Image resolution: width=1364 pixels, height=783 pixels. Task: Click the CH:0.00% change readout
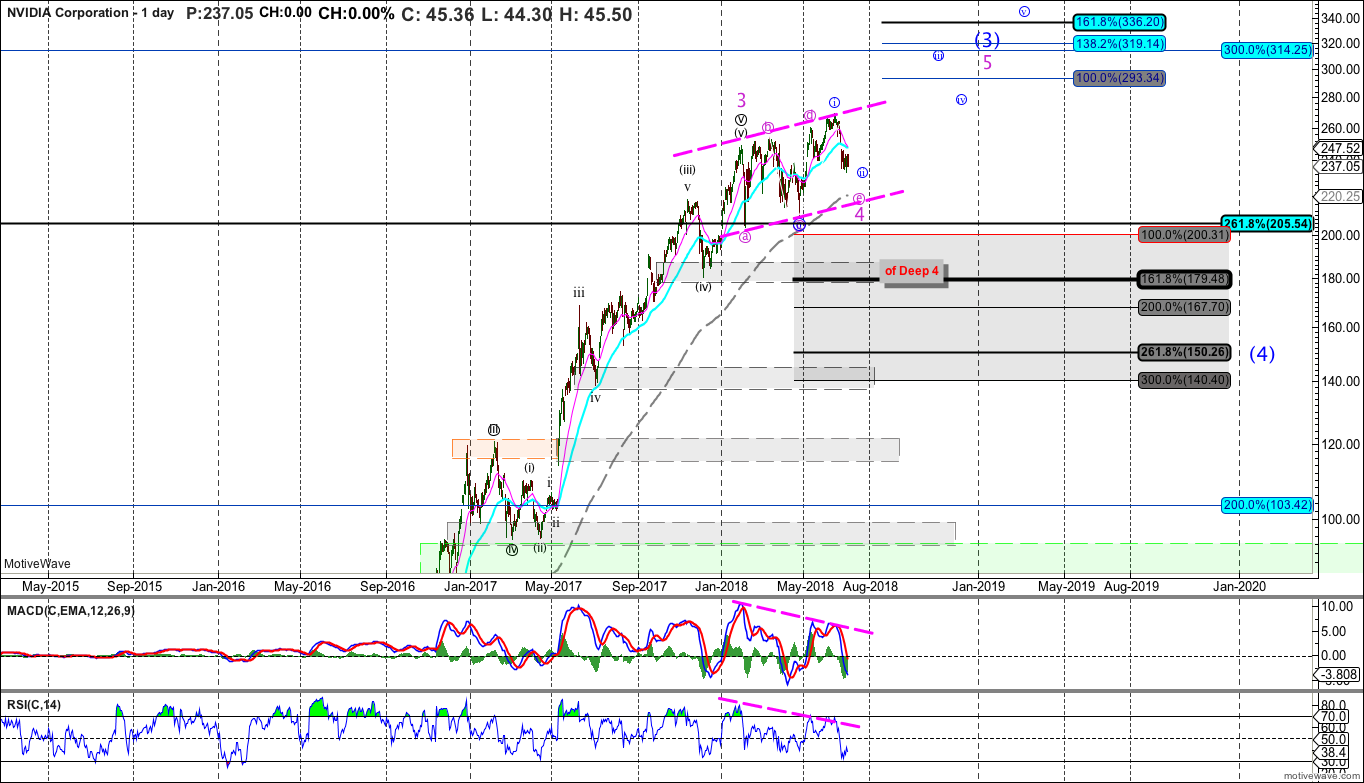(x=355, y=14)
